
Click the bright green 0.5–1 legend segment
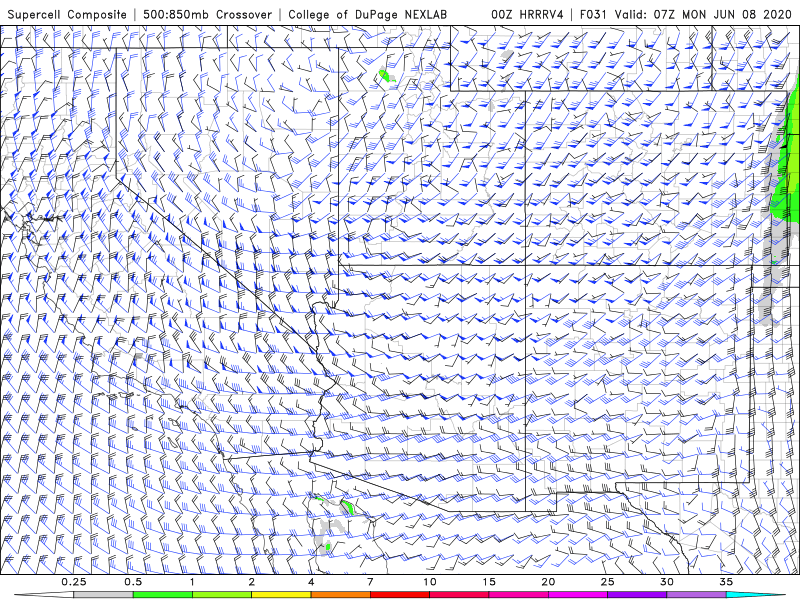coord(162,595)
